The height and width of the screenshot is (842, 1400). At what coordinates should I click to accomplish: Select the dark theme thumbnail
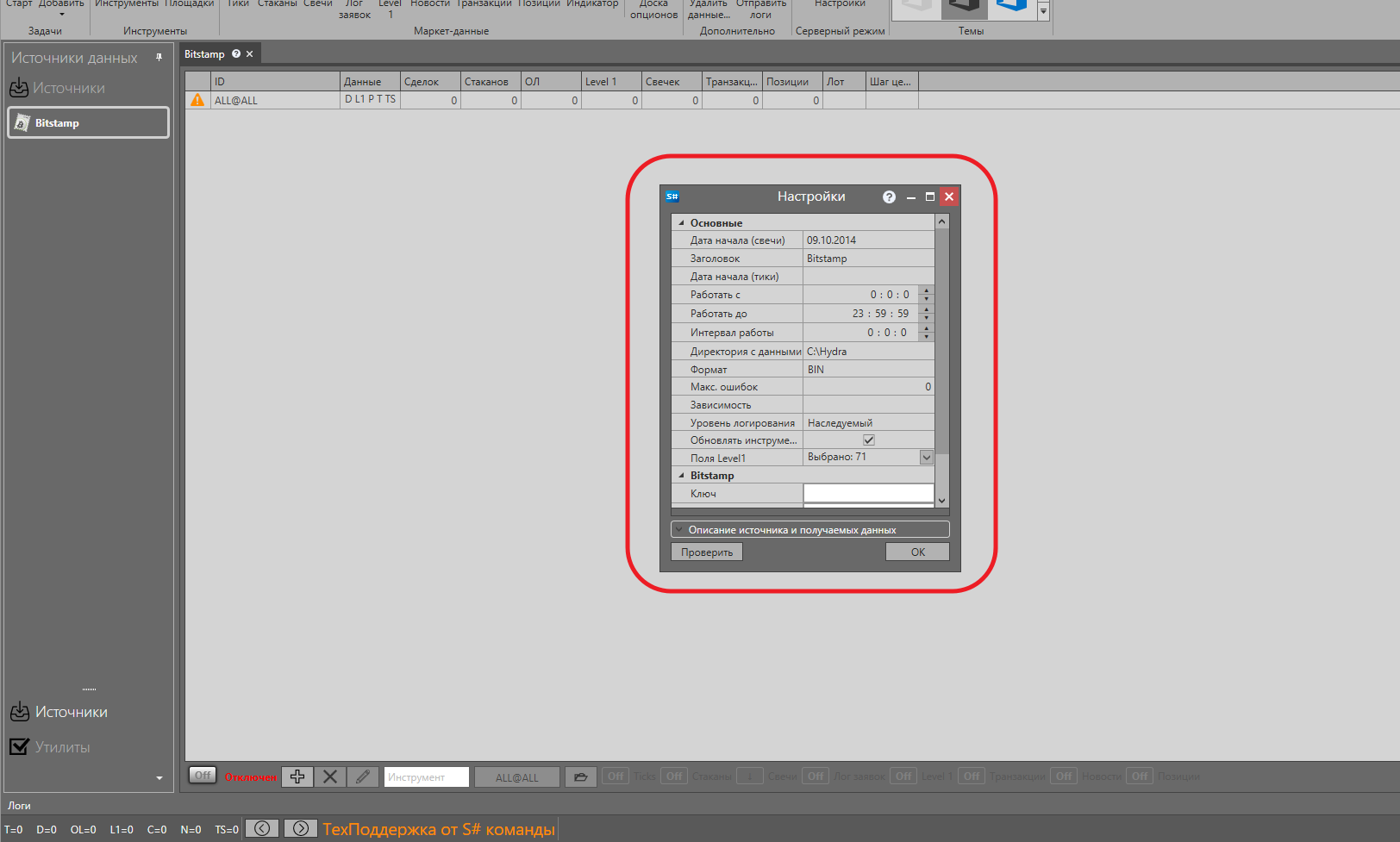[964, 9]
